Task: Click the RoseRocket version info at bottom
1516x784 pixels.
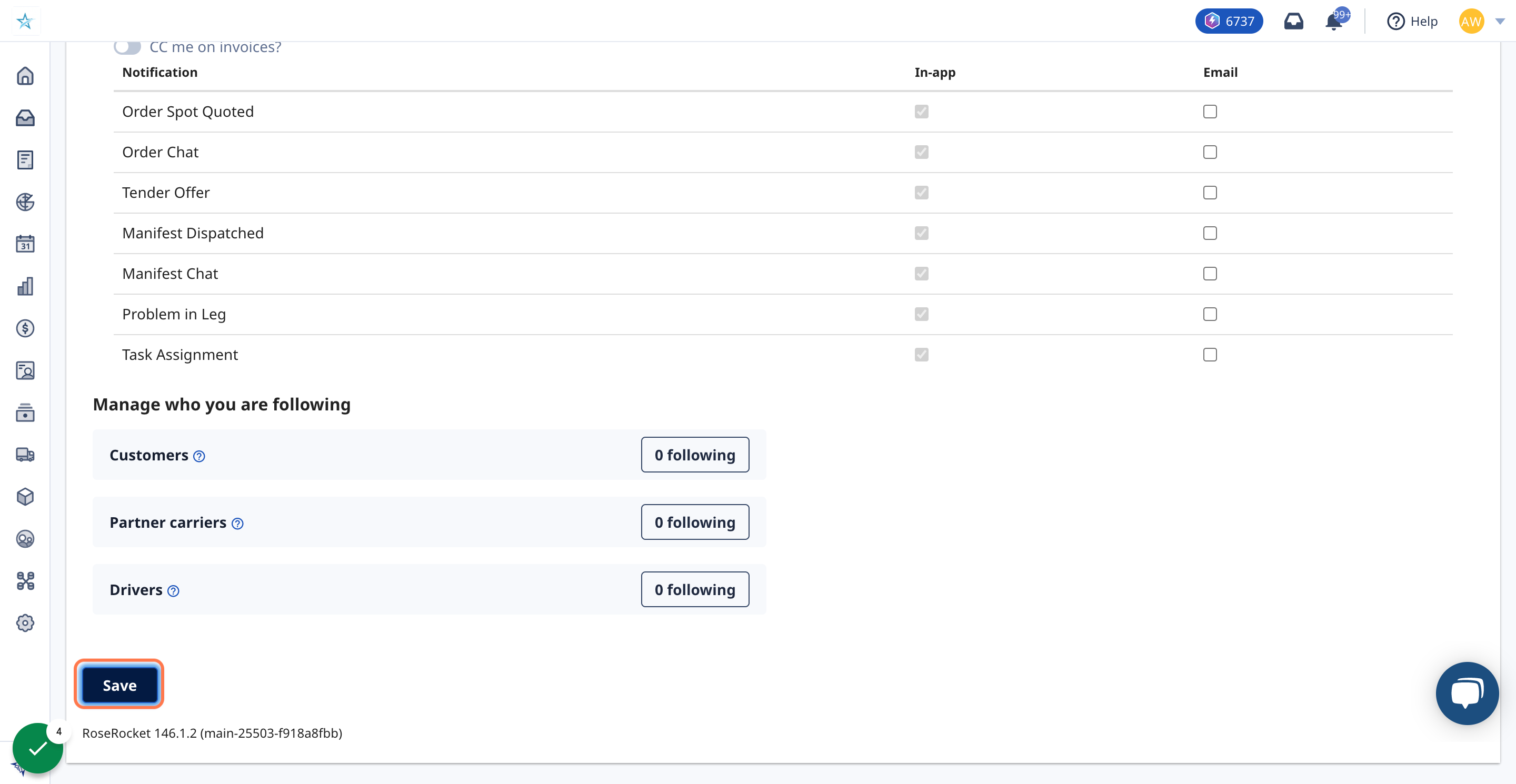Action: point(212,733)
